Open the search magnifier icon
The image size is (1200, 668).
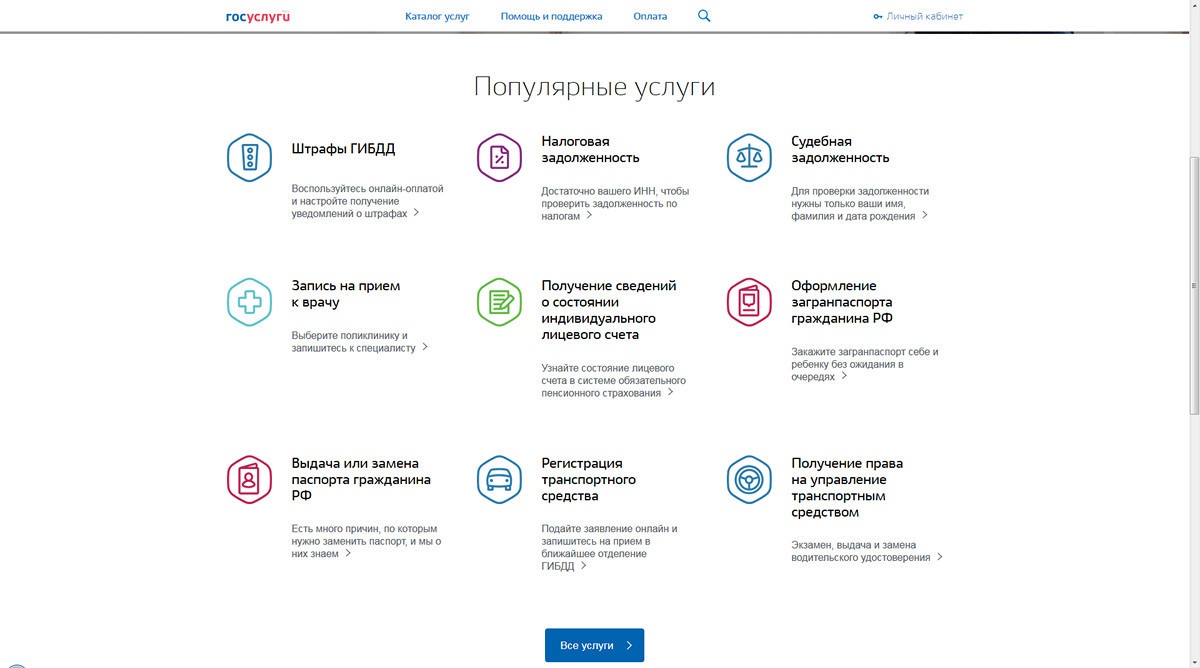tap(703, 15)
